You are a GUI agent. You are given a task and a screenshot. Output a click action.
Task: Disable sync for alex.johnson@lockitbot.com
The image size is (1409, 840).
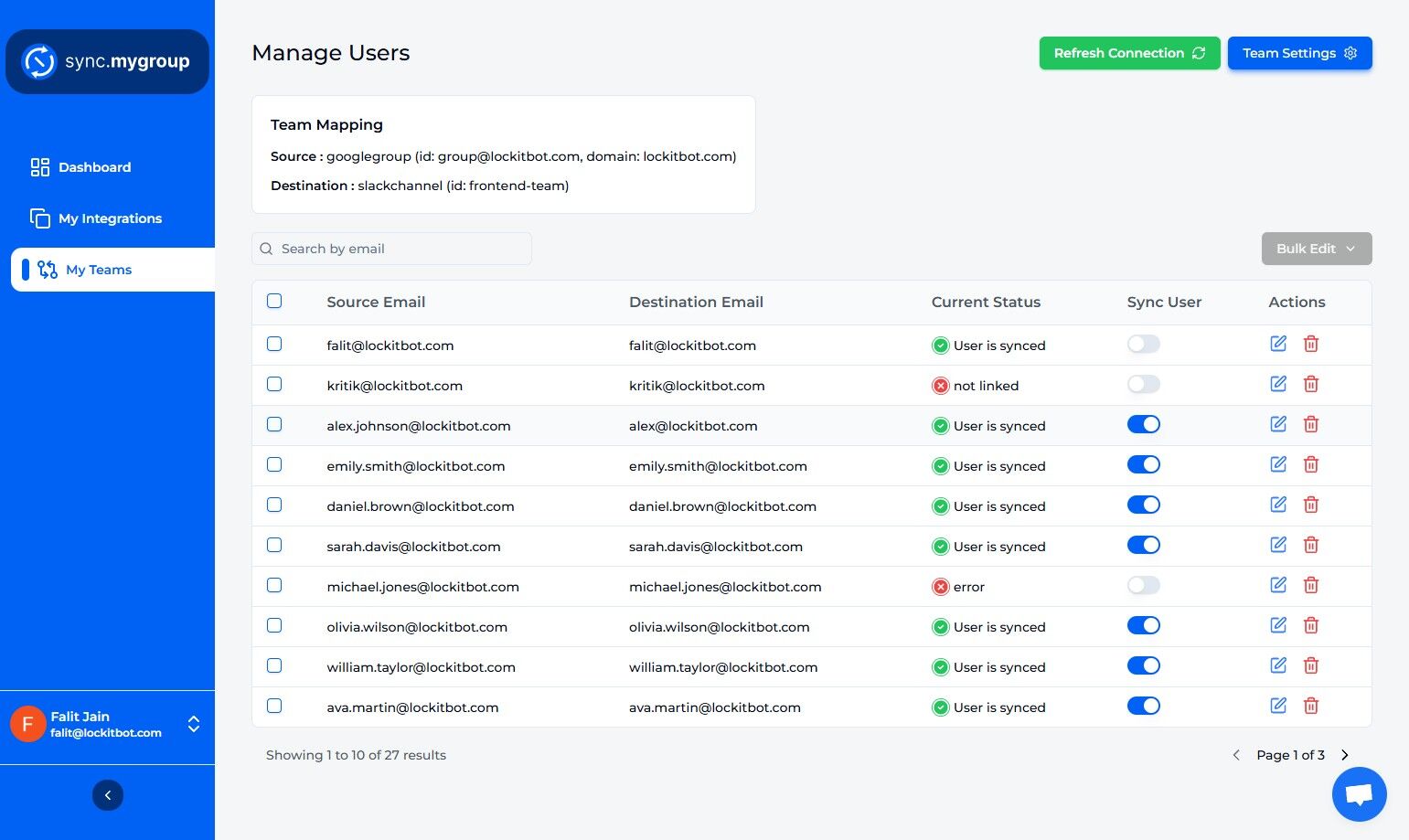[1143, 425]
